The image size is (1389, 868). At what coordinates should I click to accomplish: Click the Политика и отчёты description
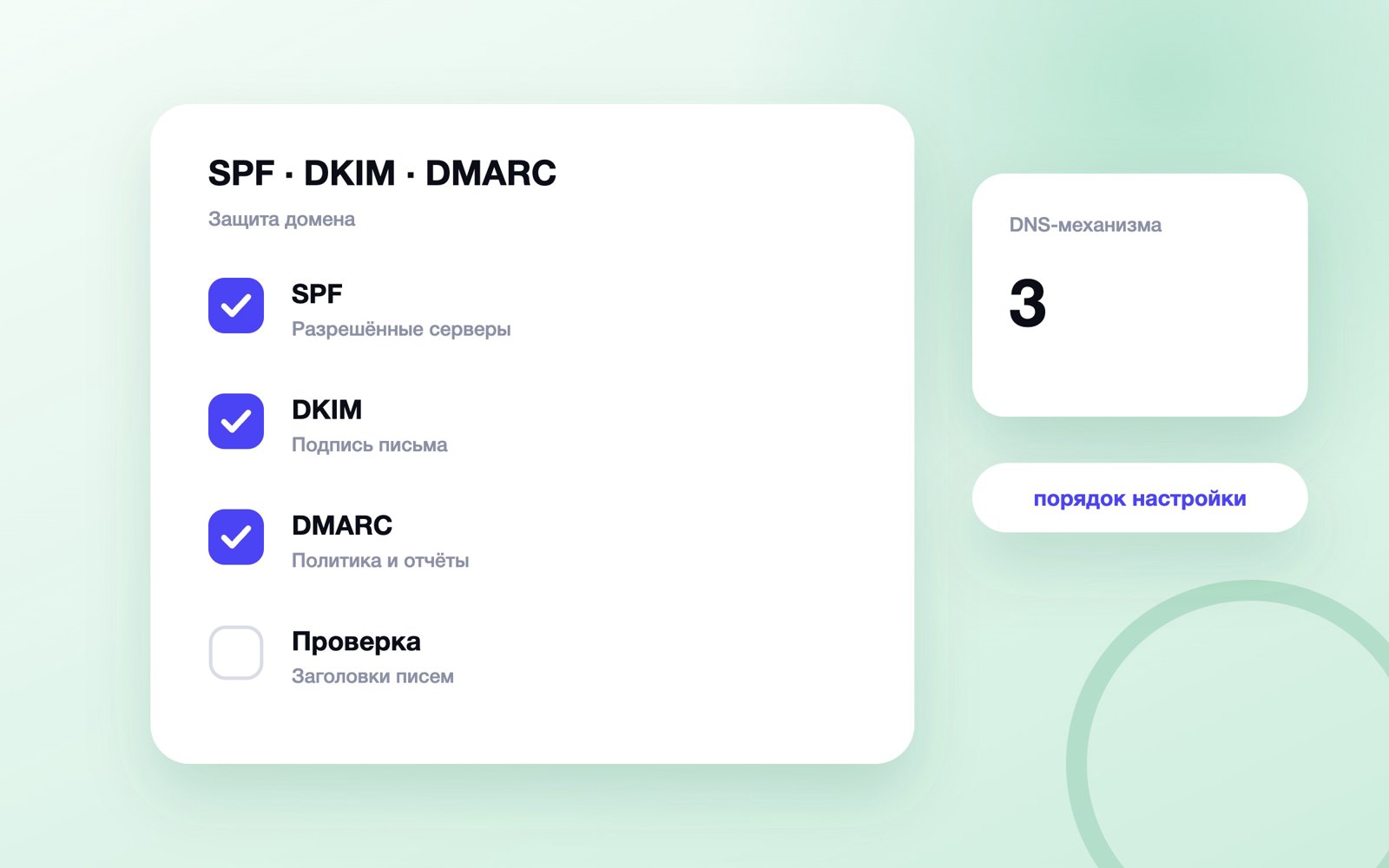(380, 561)
